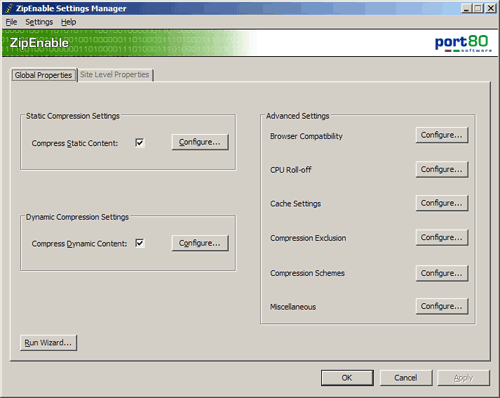
Task: Click the Compression Exclusion label
Action: pos(308,238)
